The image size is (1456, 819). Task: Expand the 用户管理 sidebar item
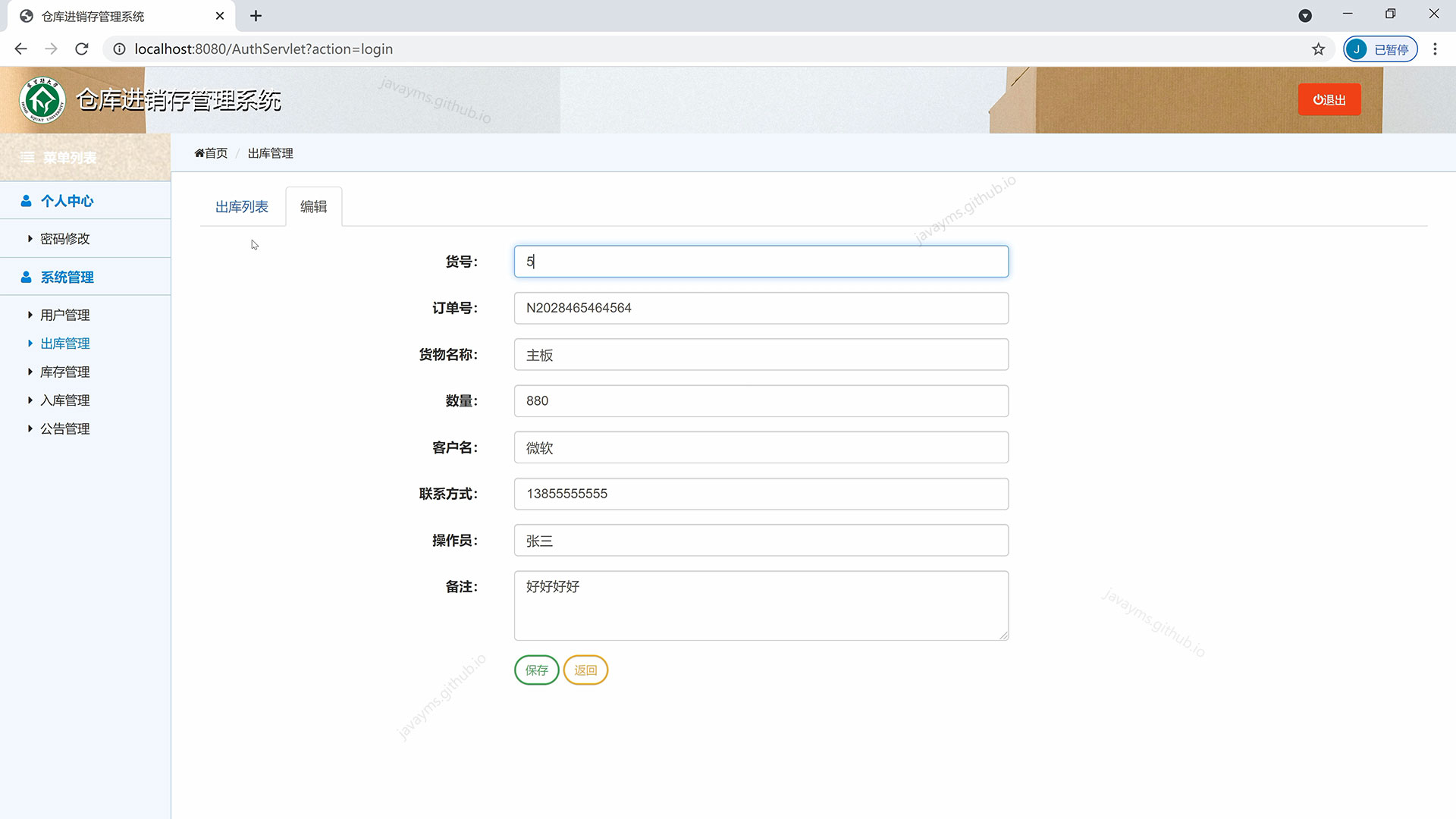[64, 315]
